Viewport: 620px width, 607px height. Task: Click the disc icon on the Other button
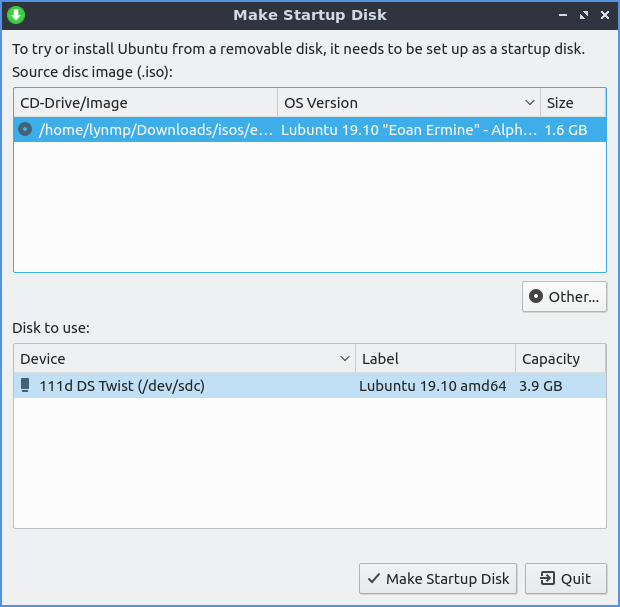536,296
